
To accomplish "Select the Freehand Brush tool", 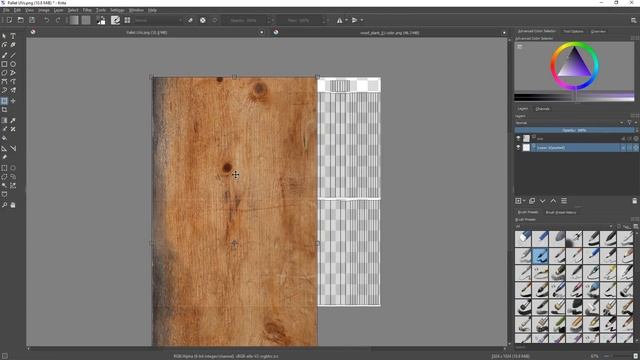I will [4, 55].
